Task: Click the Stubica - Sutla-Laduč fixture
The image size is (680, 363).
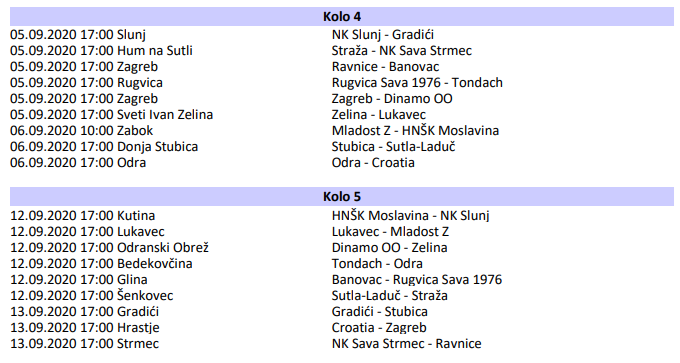Action: pos(393,147)
